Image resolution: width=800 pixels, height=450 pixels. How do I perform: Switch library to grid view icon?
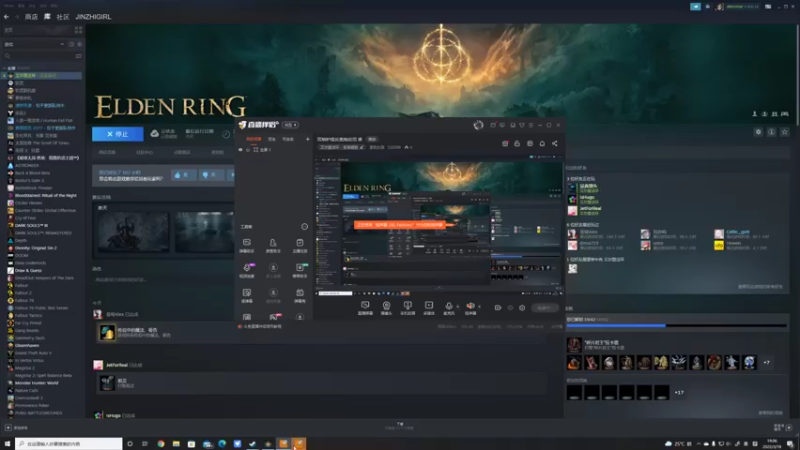(79, 30)
